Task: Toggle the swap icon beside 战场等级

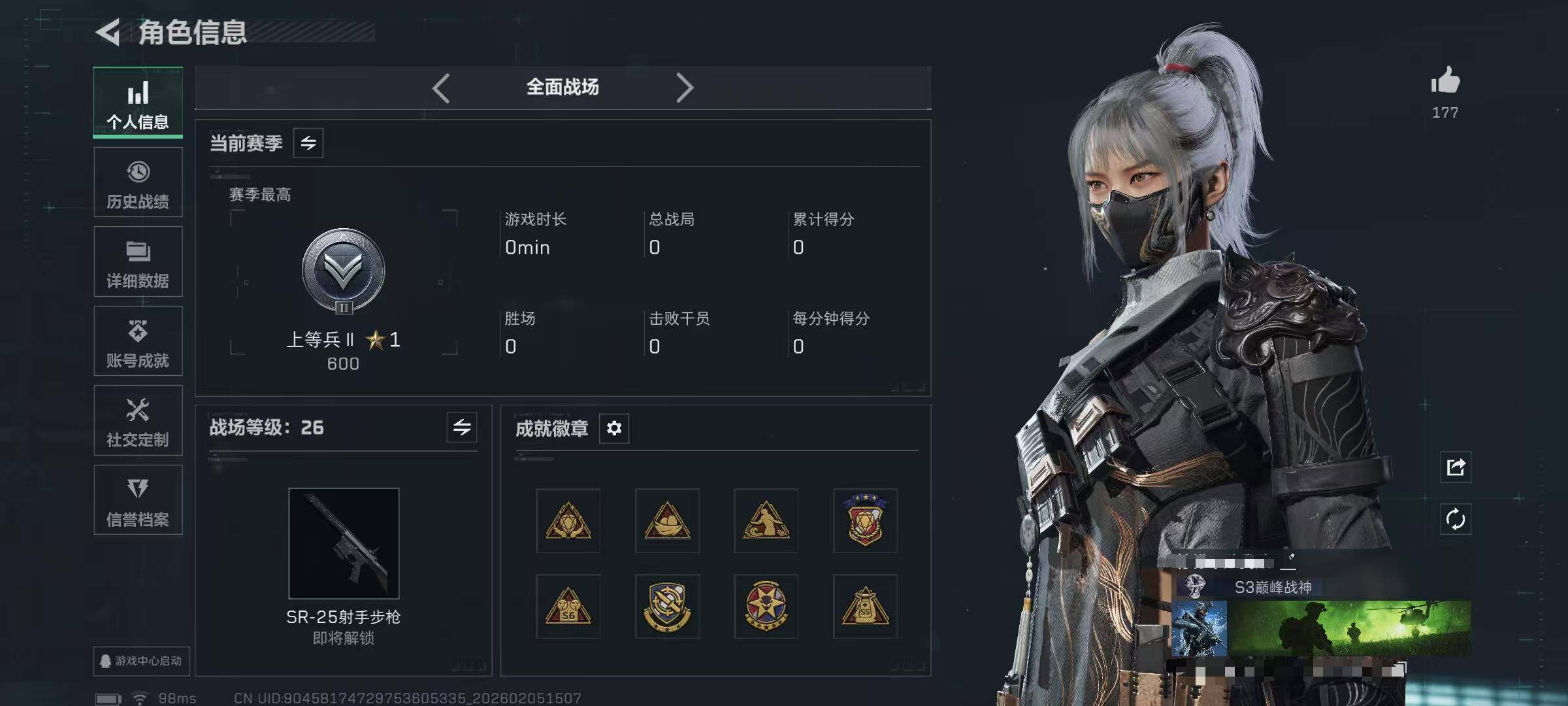Action: pyautogui.click(x=462, y=428)
